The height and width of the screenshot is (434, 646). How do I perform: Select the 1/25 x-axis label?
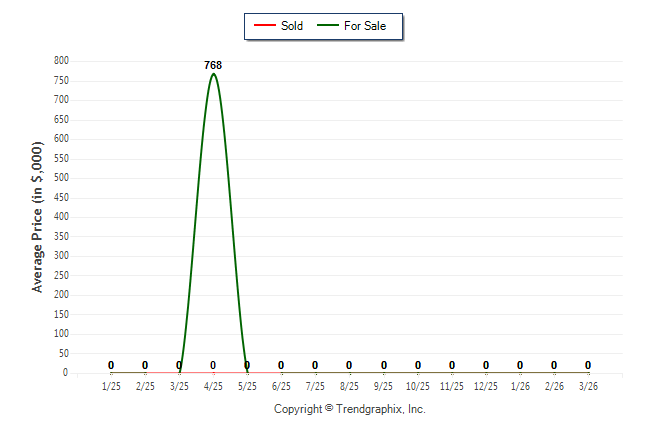point(111,386)
